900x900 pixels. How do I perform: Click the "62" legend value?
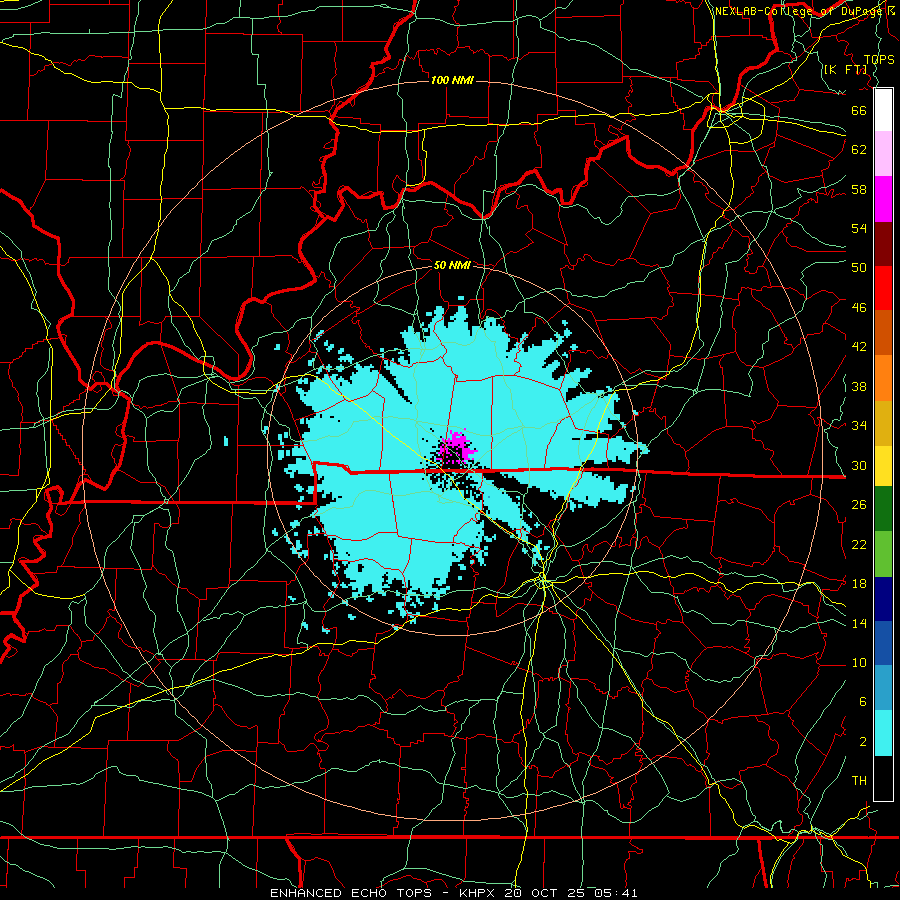coord(859,150)
